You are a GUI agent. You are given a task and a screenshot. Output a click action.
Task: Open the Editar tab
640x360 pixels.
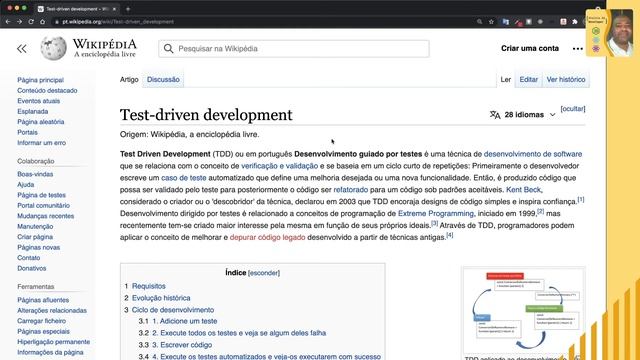click(529, 80)
